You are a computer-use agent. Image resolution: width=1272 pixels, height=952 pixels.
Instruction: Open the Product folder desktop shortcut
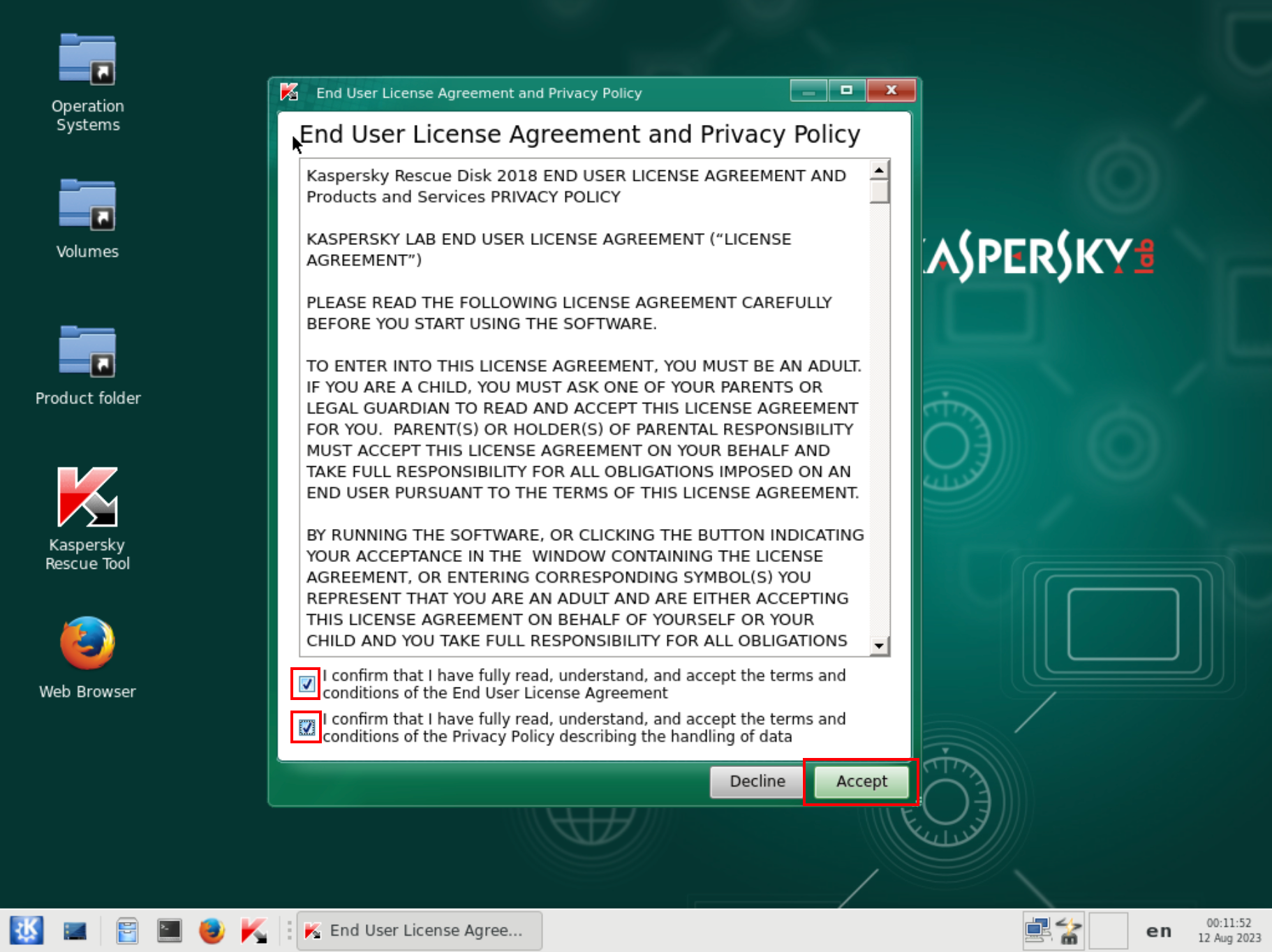[88, 366]
